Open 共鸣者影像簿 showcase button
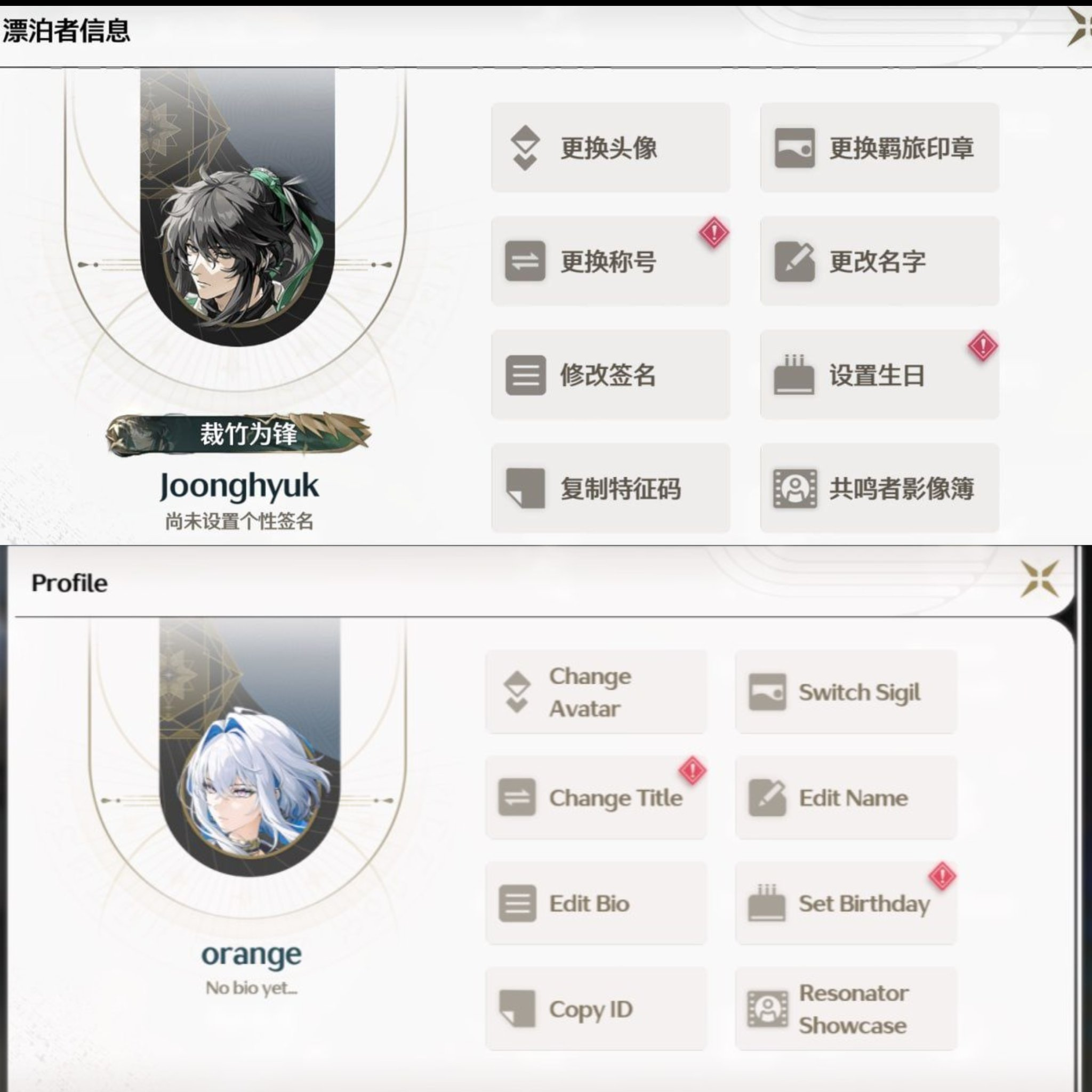This screenshot has height=1092, width=1092. click(x=879, y=488)
